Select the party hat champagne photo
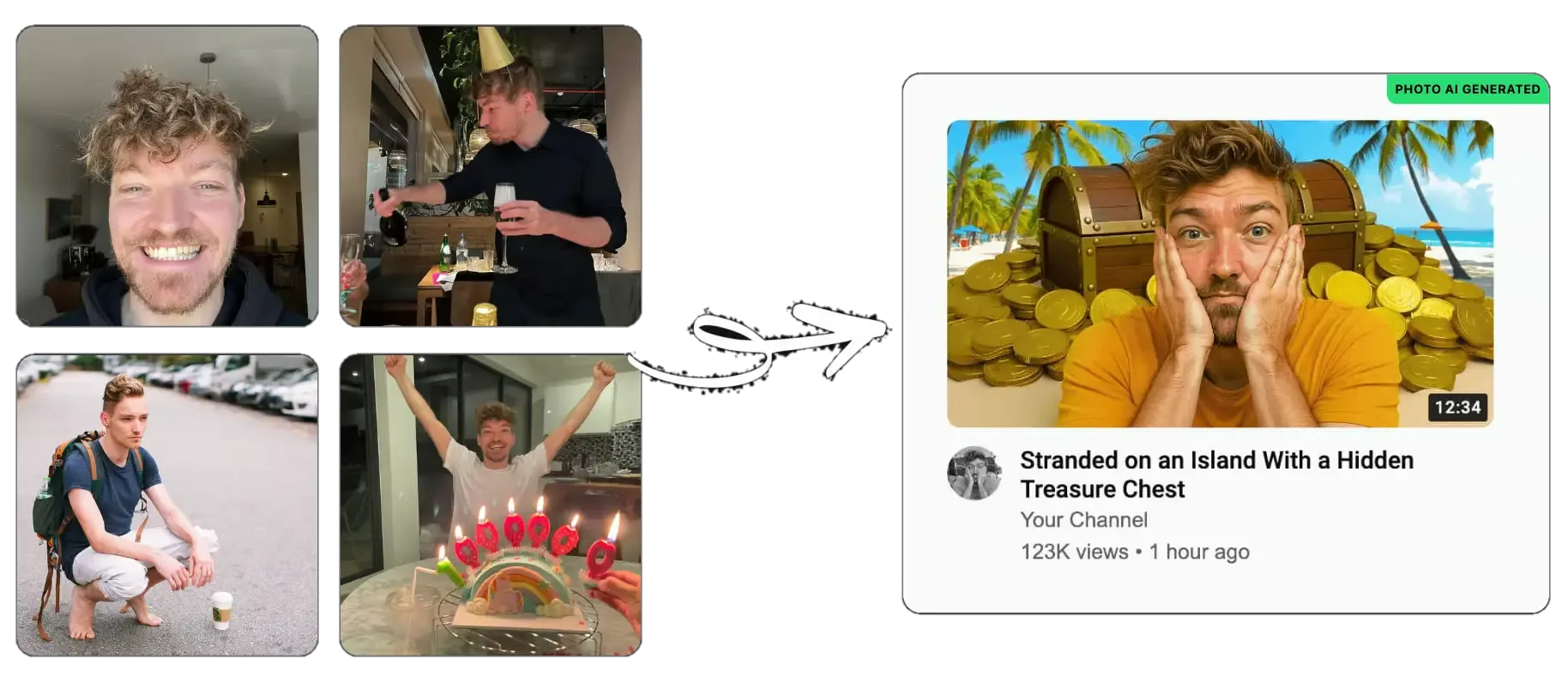Viewport: 1568px width, 683px height. (491, 176)
